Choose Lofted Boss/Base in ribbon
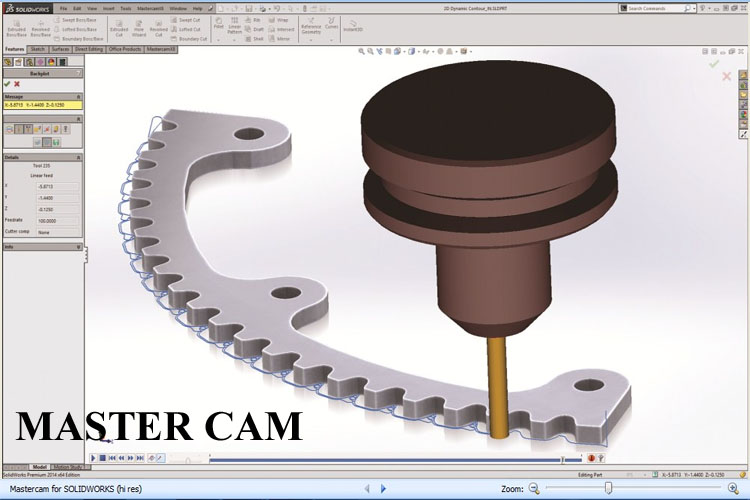This screenshot has width=750, height=500. (x=75, y=29)
